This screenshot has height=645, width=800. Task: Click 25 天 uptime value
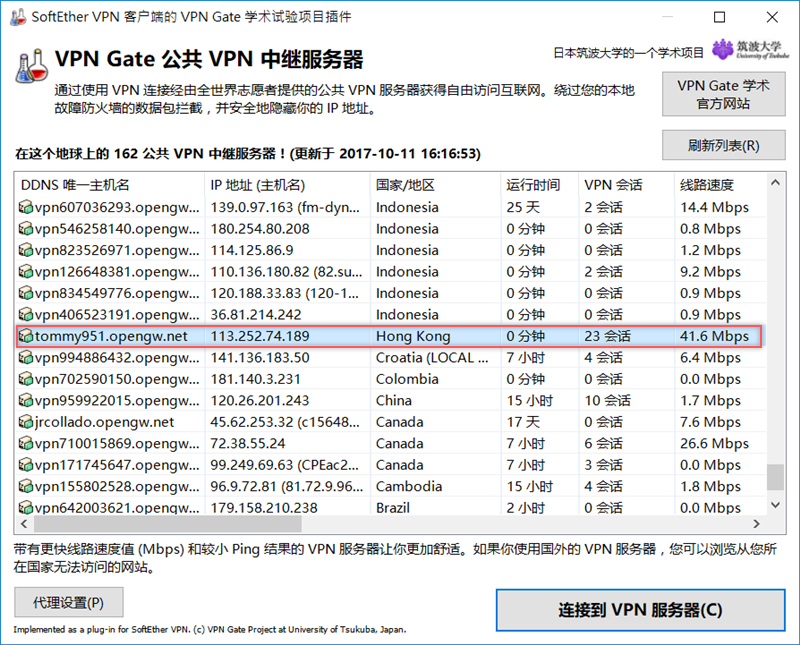pyautogui.click(x=523, y=207)
